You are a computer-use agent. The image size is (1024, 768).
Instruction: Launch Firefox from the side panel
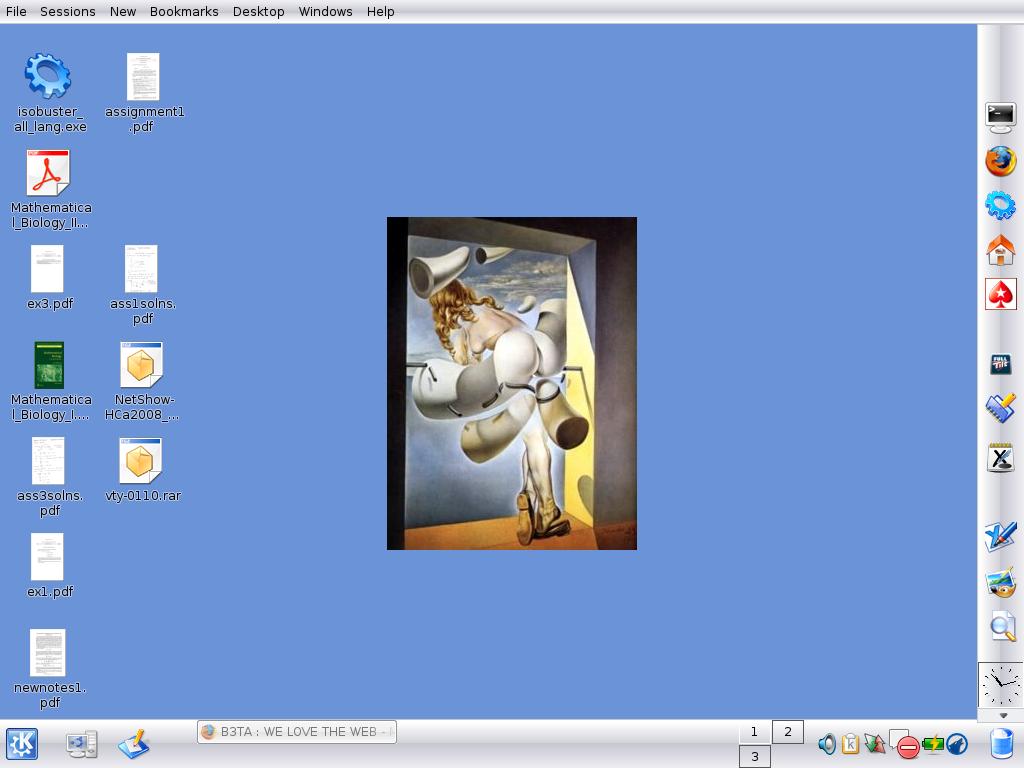[1000, 161]
